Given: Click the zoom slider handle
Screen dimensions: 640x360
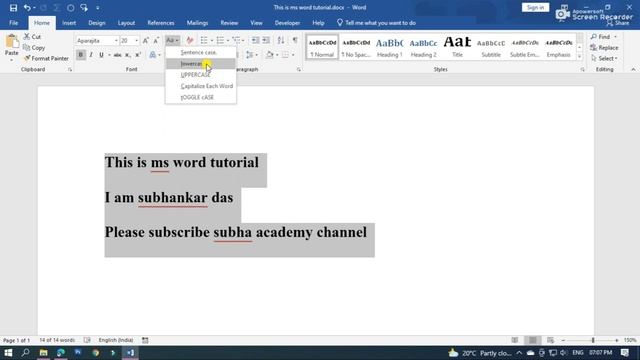Looking at the screenshot, I should [x=593, y=340].
